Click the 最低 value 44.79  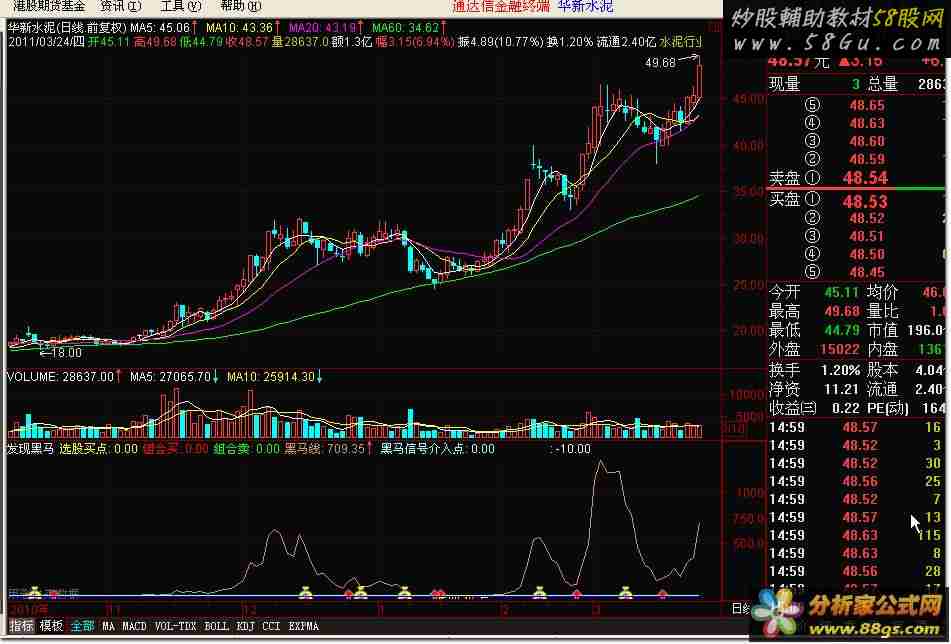tap(842, 330)
